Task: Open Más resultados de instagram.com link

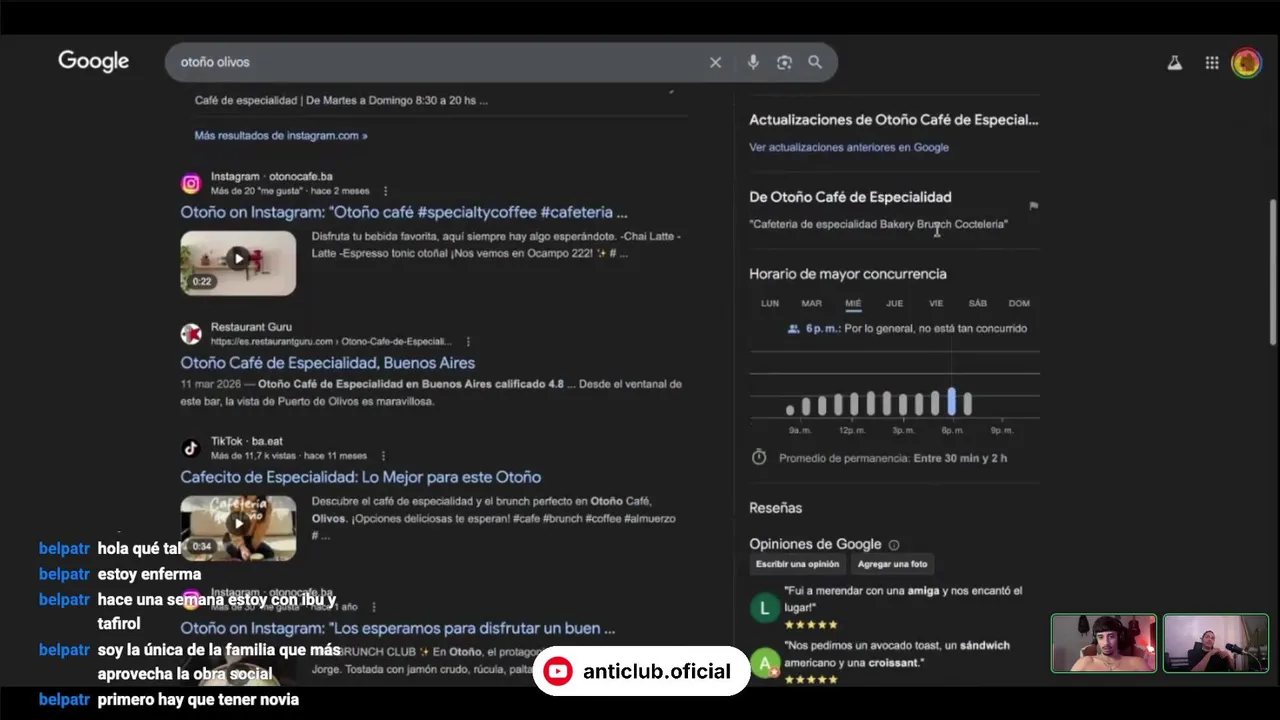Action: coord(281,135)
